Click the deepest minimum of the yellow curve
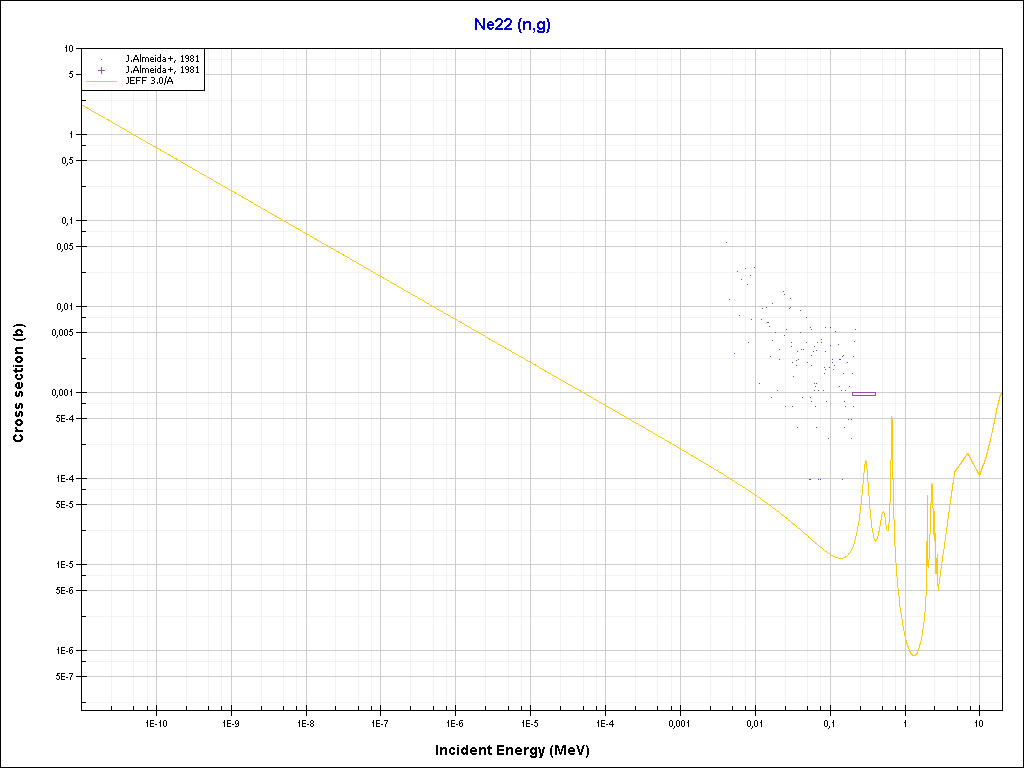The image size is (1024, 768). (914, 655)
